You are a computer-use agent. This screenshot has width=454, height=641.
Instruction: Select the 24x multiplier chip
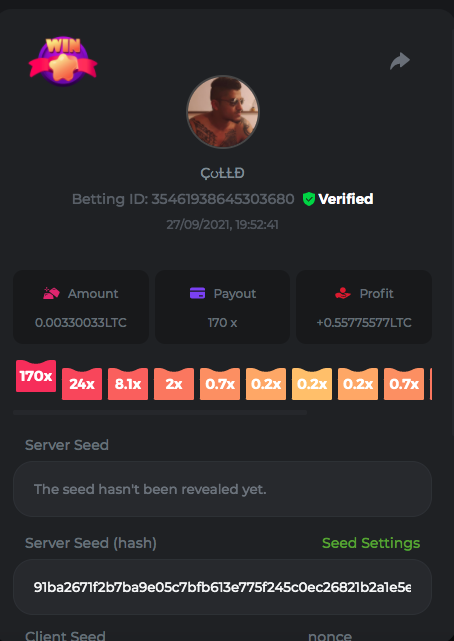point(82,383)
